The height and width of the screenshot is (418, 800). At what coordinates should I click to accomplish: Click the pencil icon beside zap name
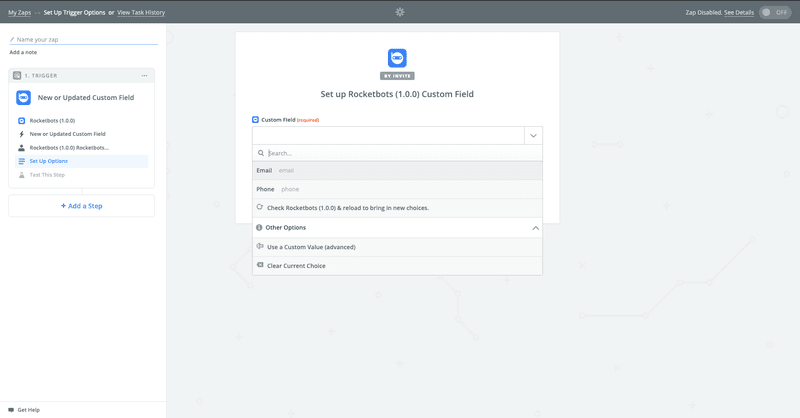pyautogui.click(x=12, y=39)
